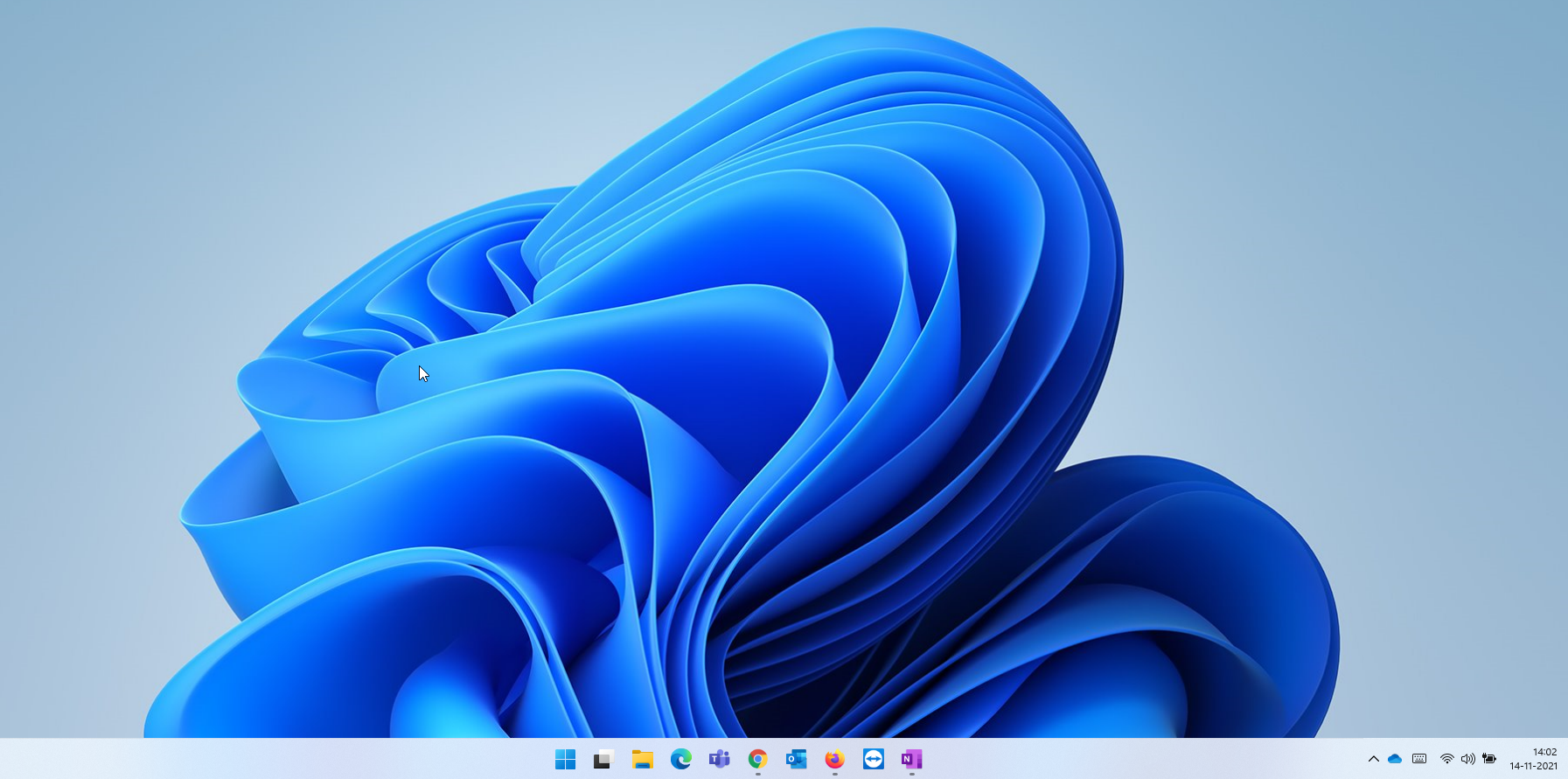Check battery charging status icon
Viewport: 1568px width, 779px height.
pos(1489,759)
